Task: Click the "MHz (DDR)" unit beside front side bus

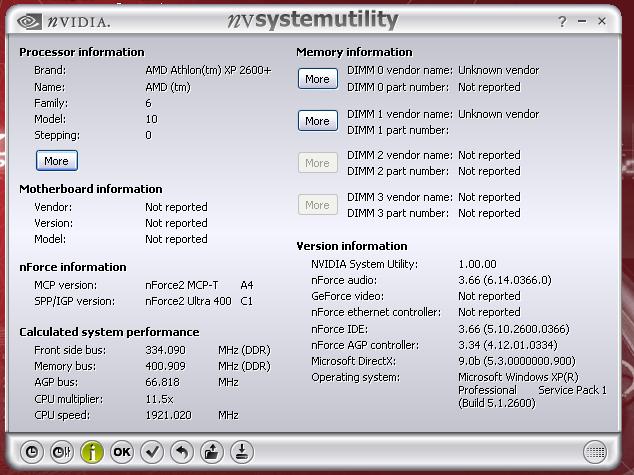Action: 244,350
